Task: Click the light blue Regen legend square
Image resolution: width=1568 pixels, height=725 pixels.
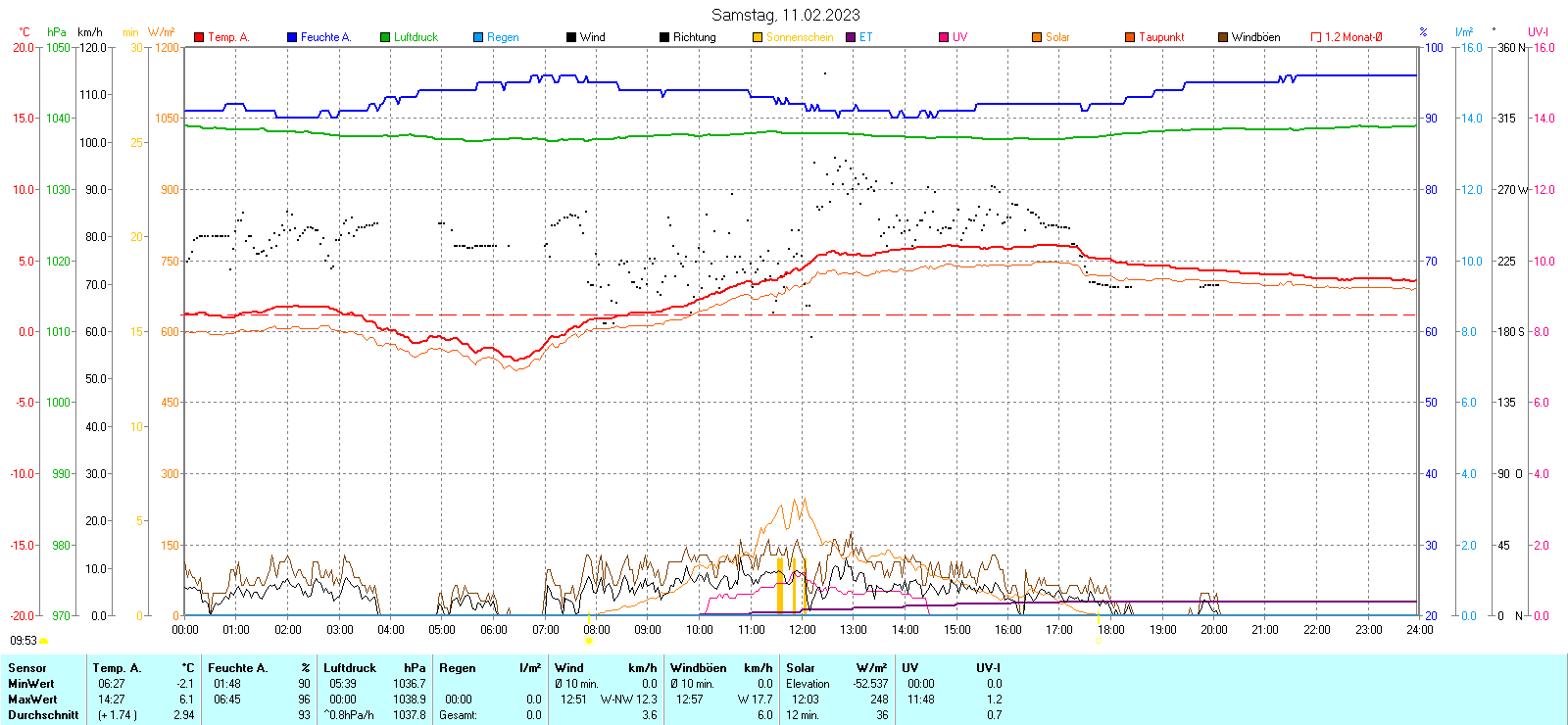Action: (x=478, y=37)
